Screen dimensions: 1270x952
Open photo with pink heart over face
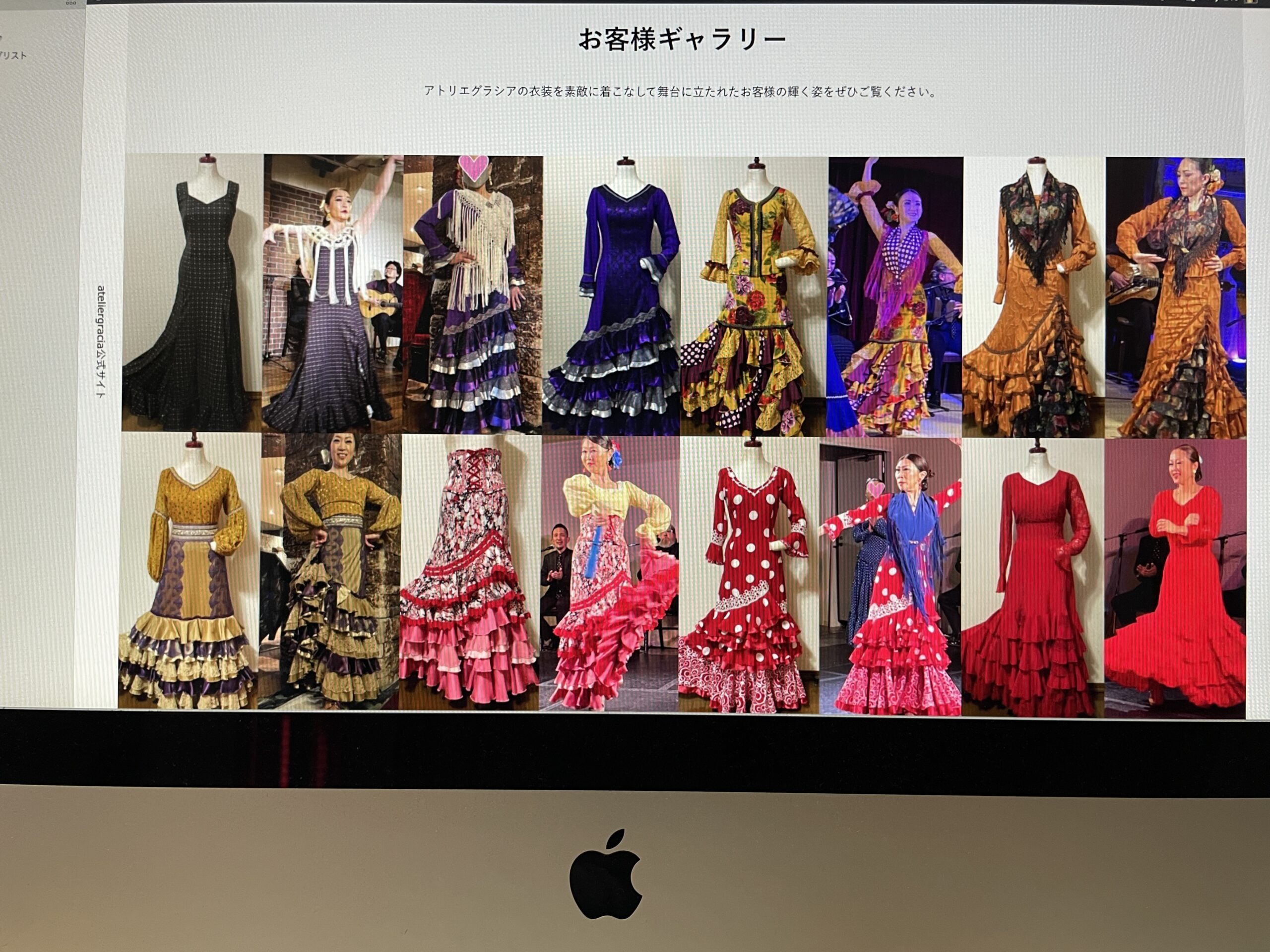(x=473, y=295)
